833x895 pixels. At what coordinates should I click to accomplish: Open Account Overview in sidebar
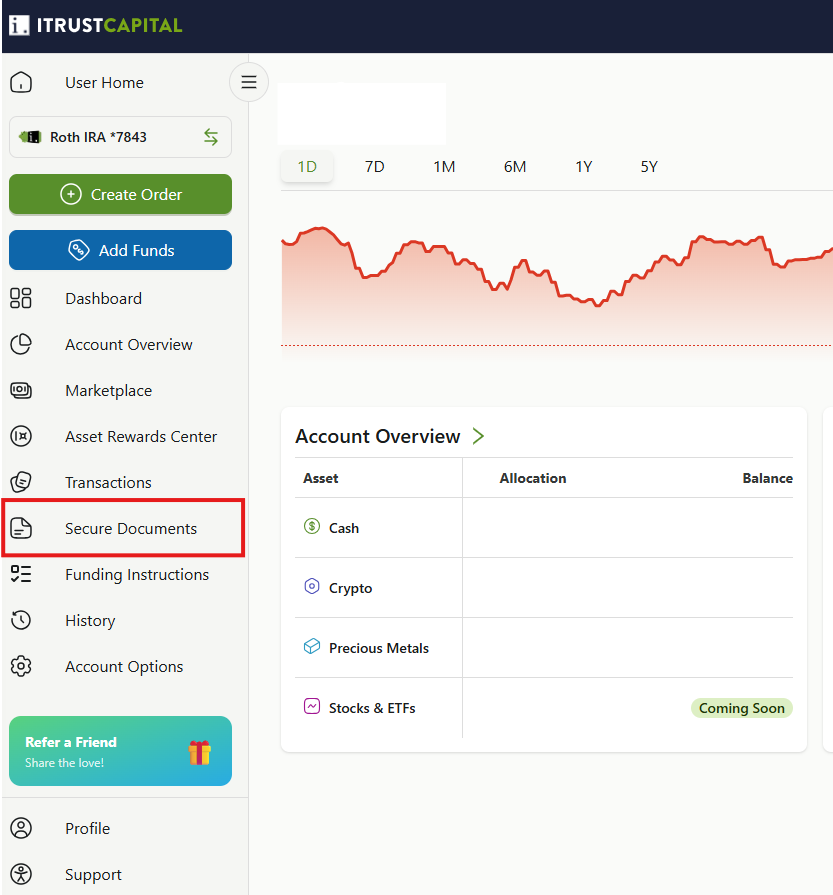pyautogui.click(x=128, y=345)
